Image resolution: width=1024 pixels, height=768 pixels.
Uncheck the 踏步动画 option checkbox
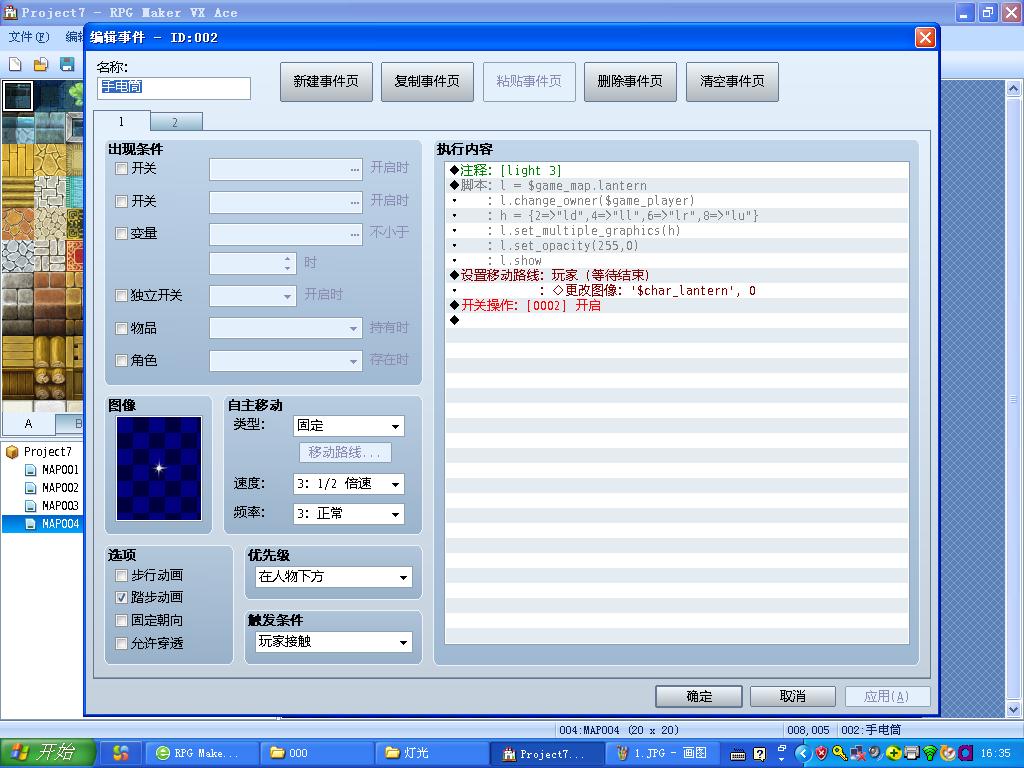click(121, 597)
